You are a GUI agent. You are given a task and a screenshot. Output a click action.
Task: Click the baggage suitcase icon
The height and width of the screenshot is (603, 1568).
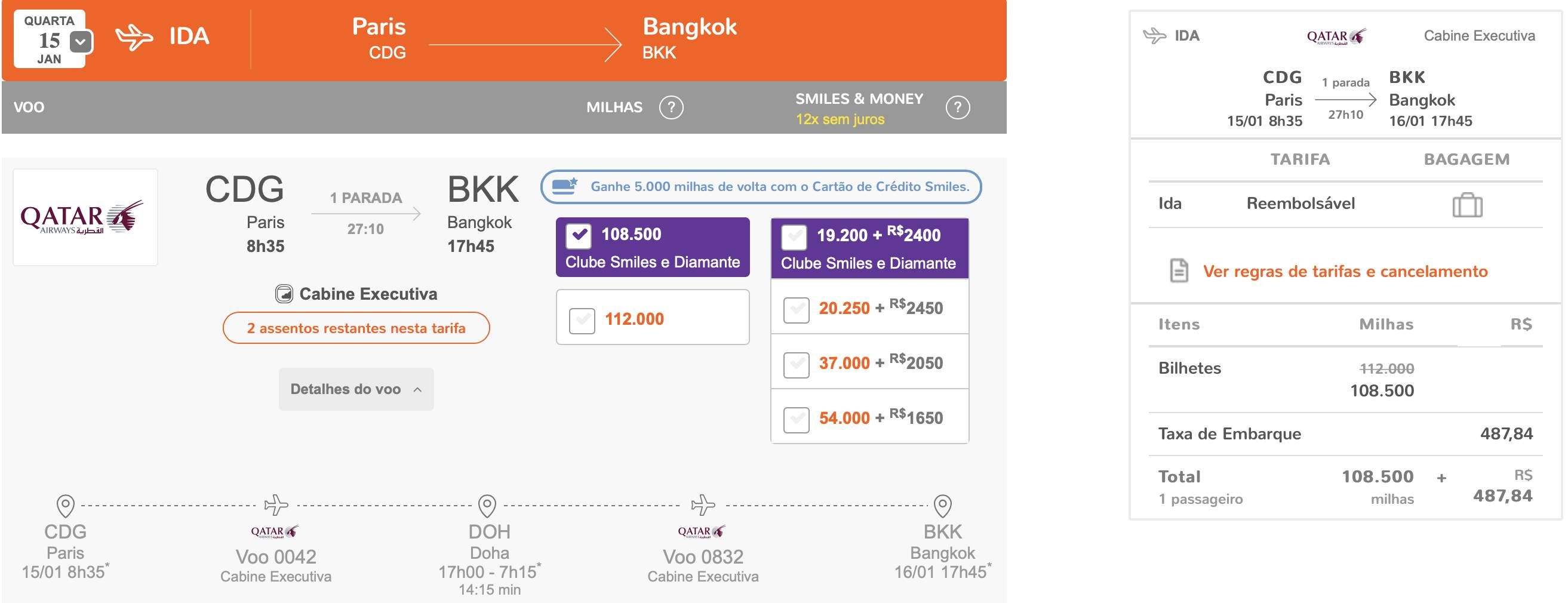click(1468, 204)
